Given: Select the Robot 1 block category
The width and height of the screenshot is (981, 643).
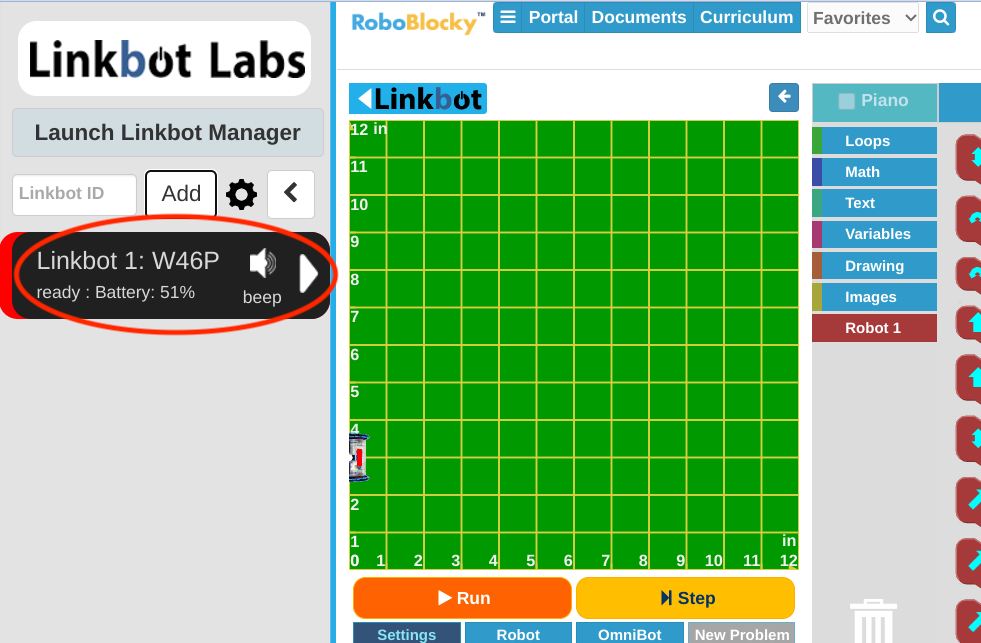Looking at the screenshot, I should [875, 328].
